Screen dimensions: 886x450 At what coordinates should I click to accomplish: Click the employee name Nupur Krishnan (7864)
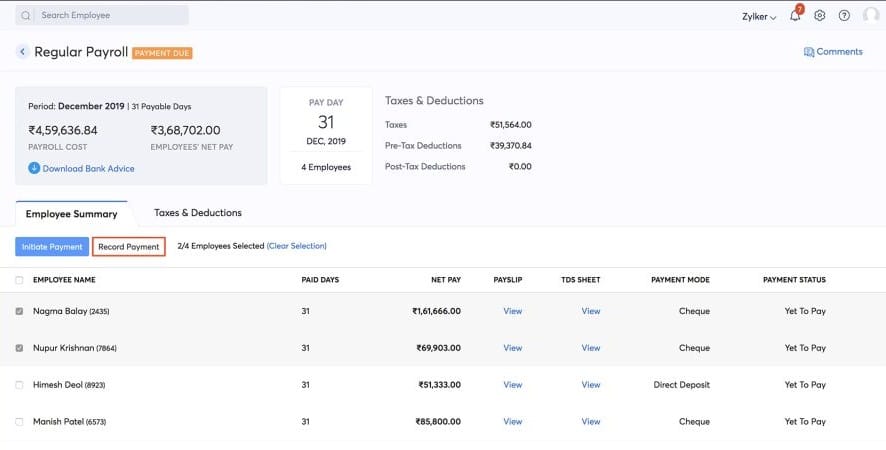click(x=75, y=348)
